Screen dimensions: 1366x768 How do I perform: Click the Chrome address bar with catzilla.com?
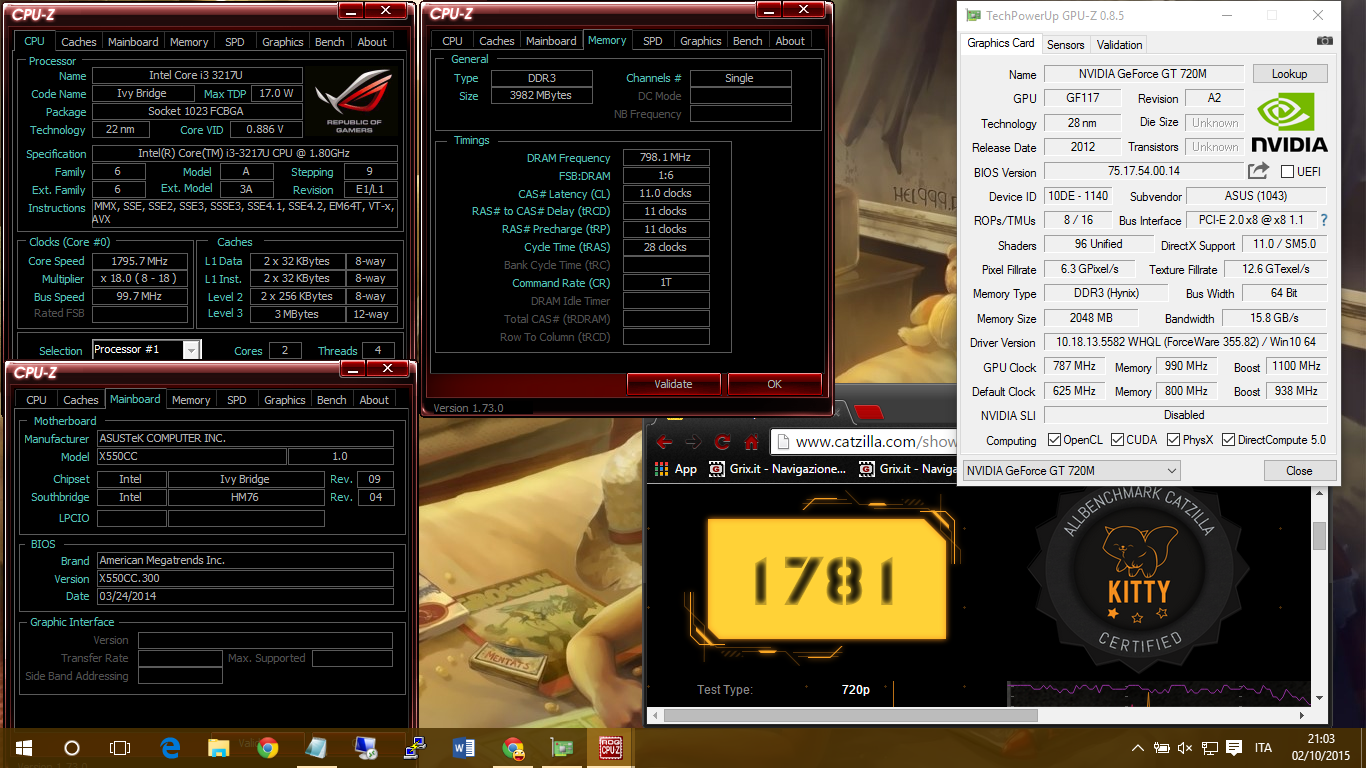865,442
